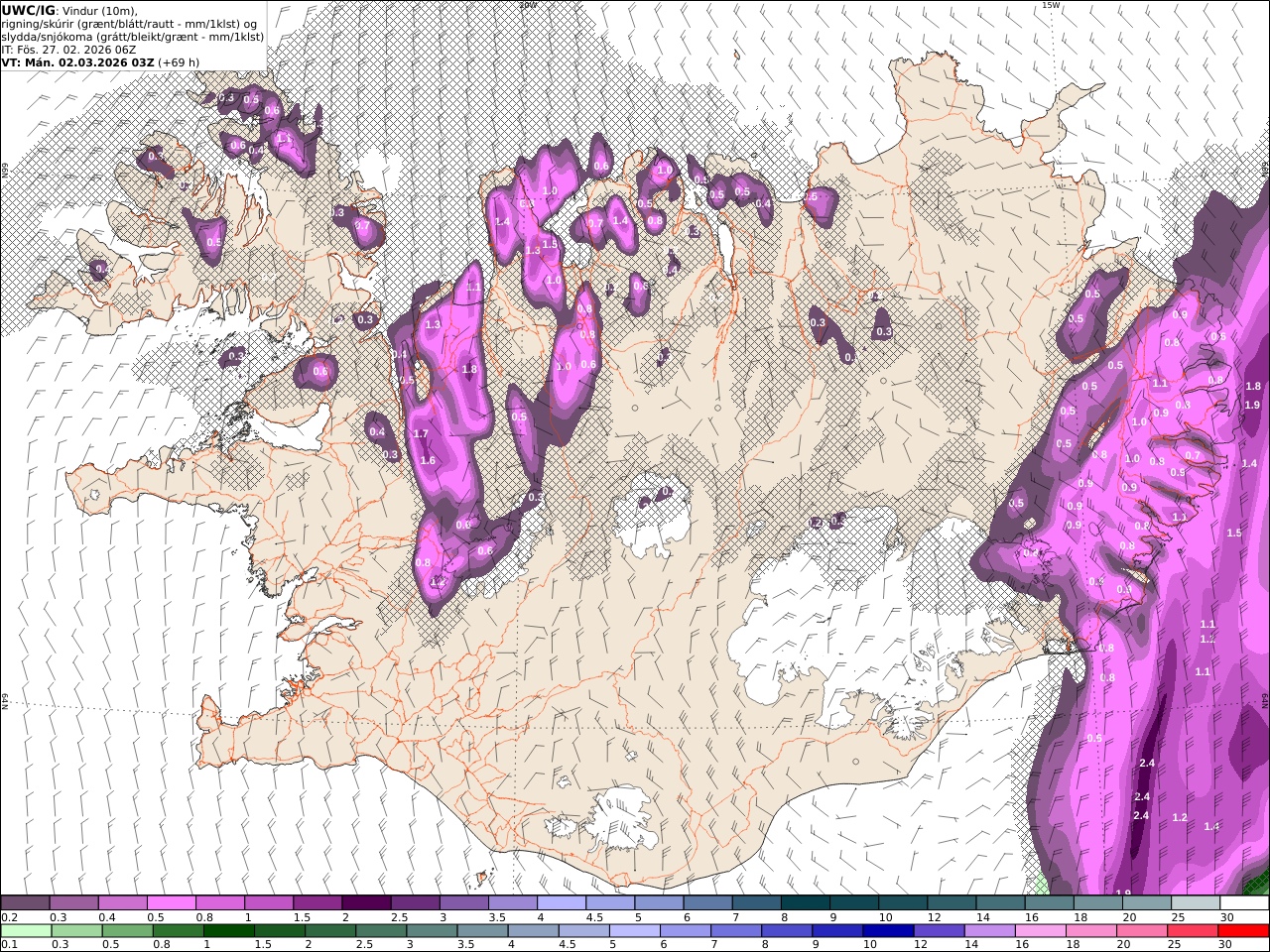1270x952 pixels.
Task: Select the light grey 25 swatch in upper legend
Action: click(1195, 903)
